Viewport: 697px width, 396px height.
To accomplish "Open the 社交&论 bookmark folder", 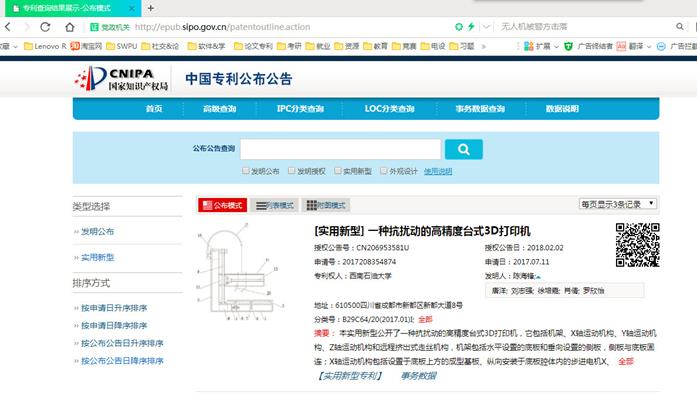I will pyautogui.click(x=160, y=46).
